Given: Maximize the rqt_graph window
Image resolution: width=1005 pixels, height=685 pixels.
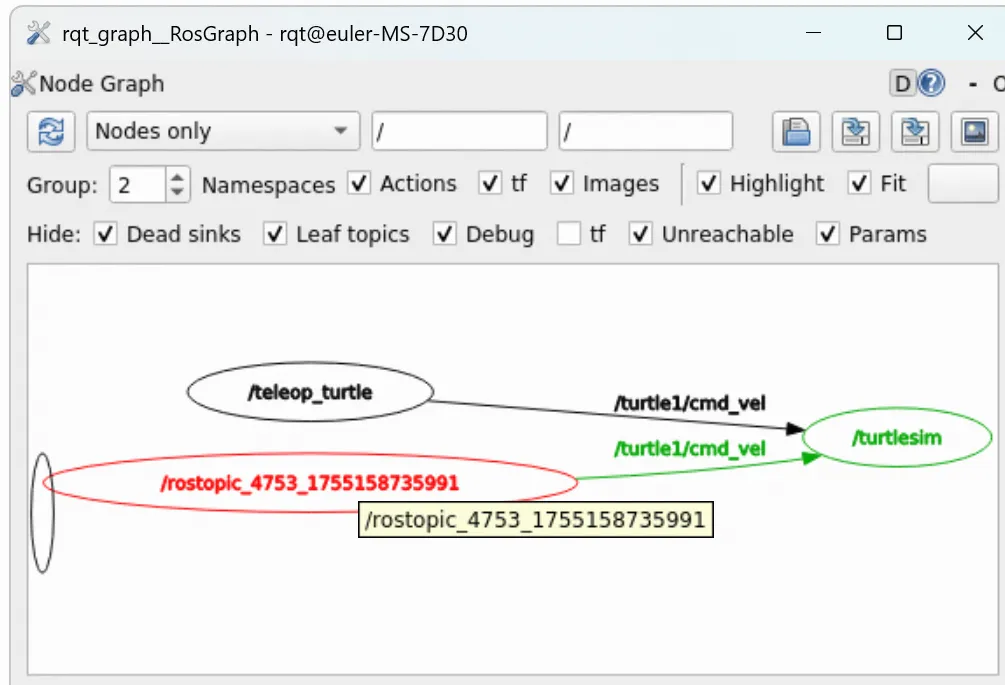Looking at the screenshot, I should click(894, 33).
